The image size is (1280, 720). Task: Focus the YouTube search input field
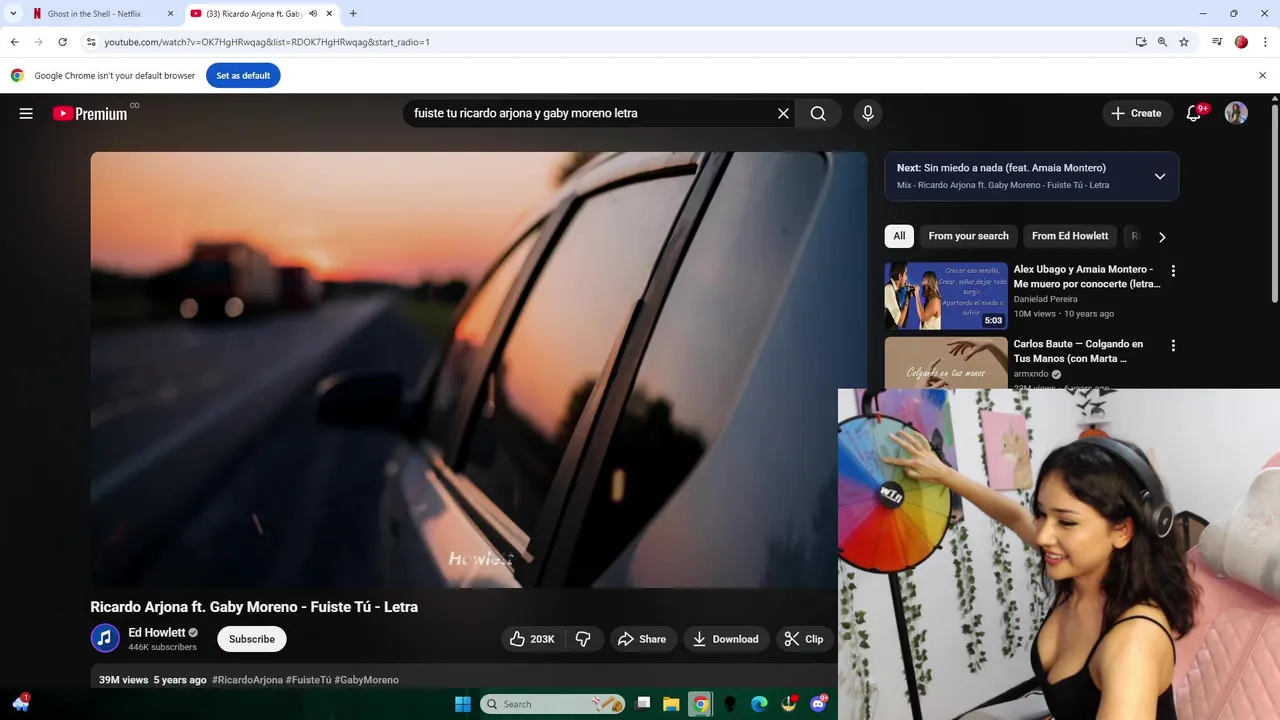[590, 113]
